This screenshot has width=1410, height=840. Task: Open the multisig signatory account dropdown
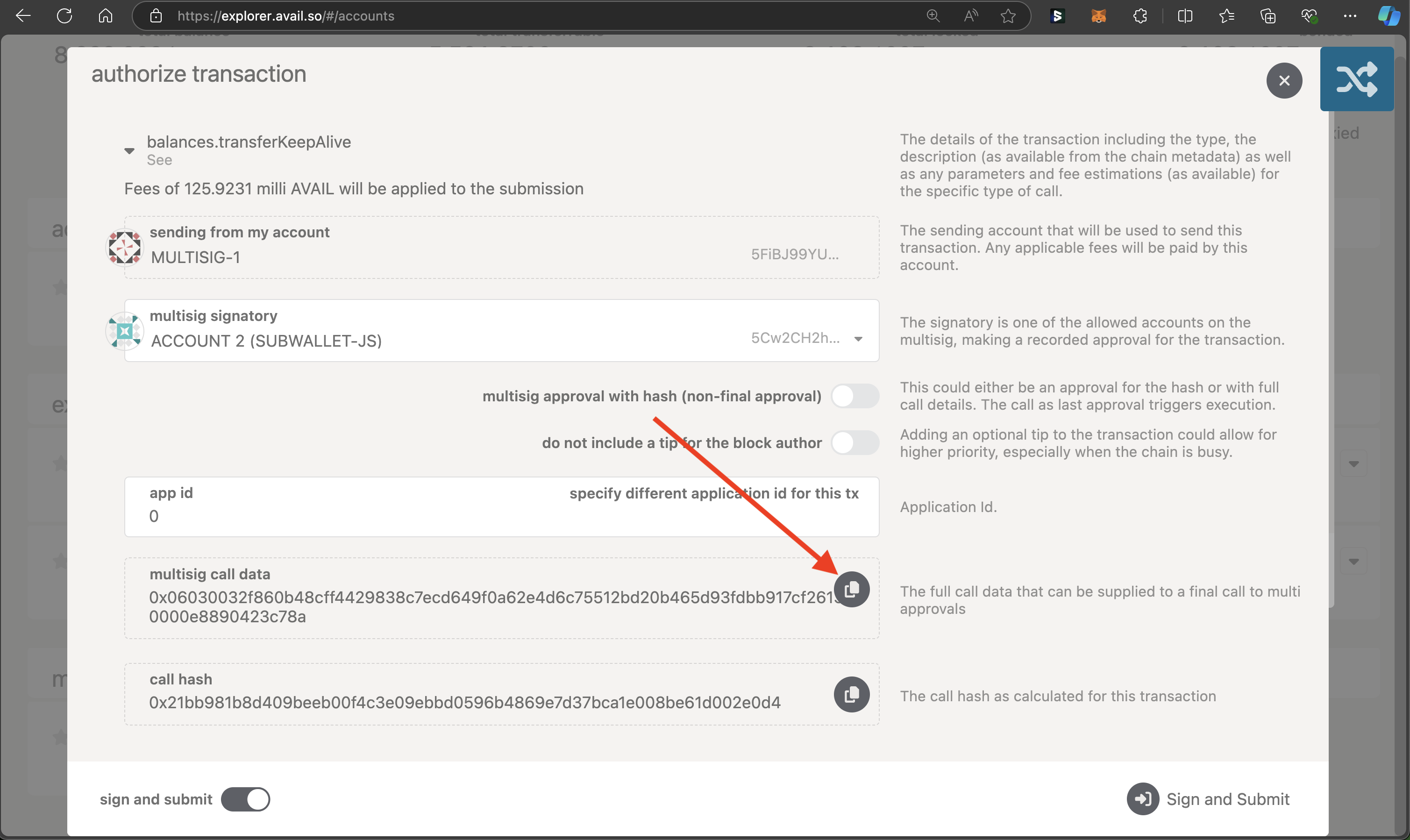point(858,339)
